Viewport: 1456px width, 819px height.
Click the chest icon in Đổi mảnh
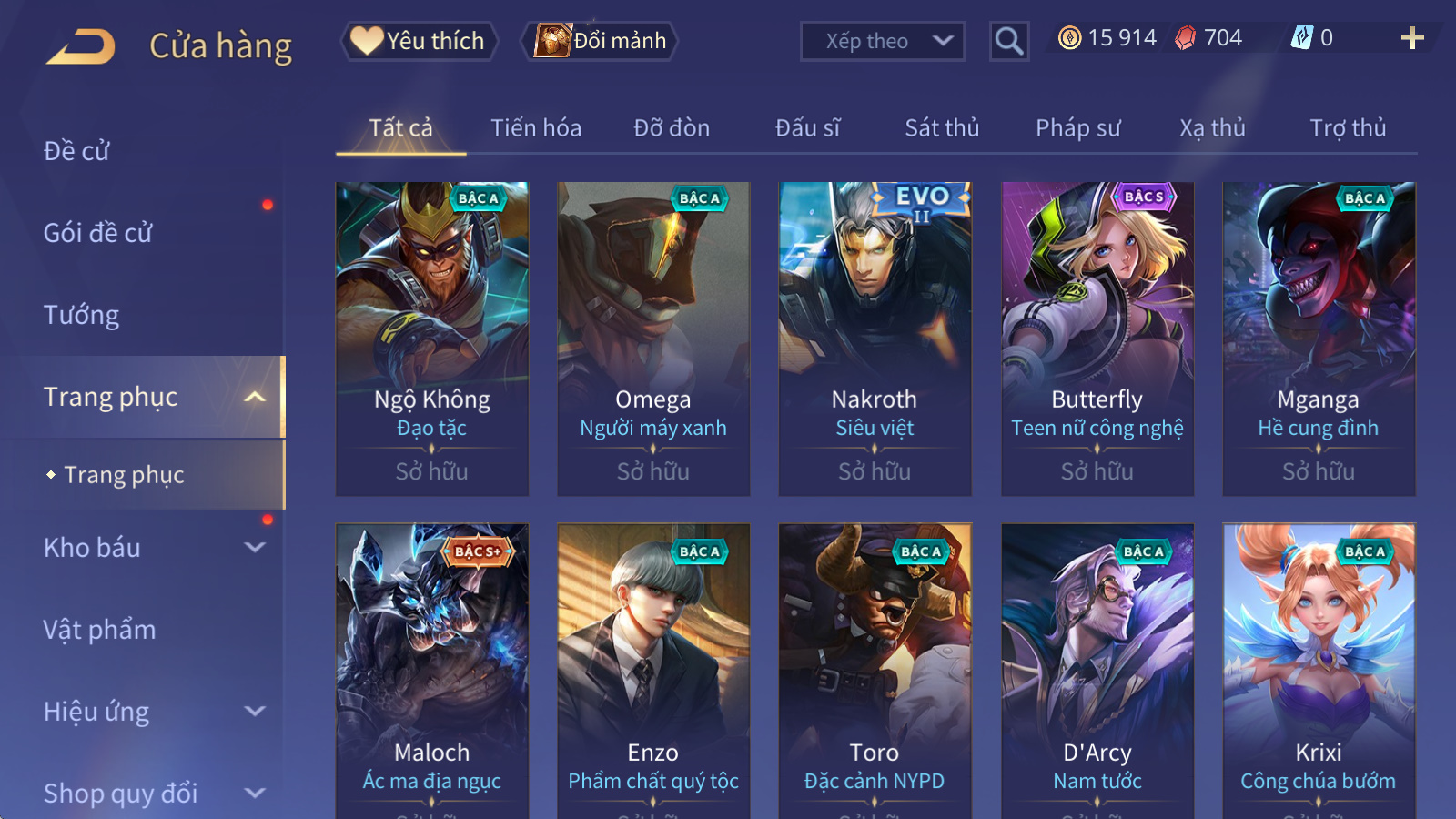551,41
